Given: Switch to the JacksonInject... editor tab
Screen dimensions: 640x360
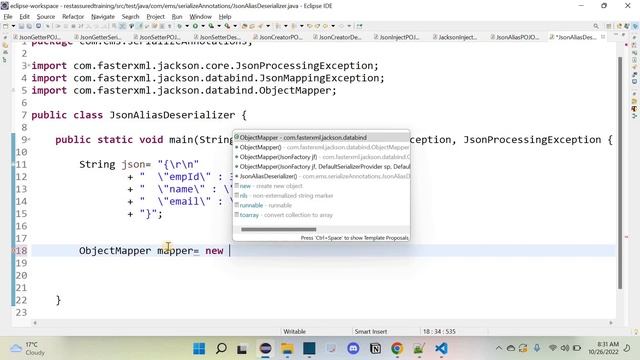Looking at the screenshot, I should click(x=455, y=37).
